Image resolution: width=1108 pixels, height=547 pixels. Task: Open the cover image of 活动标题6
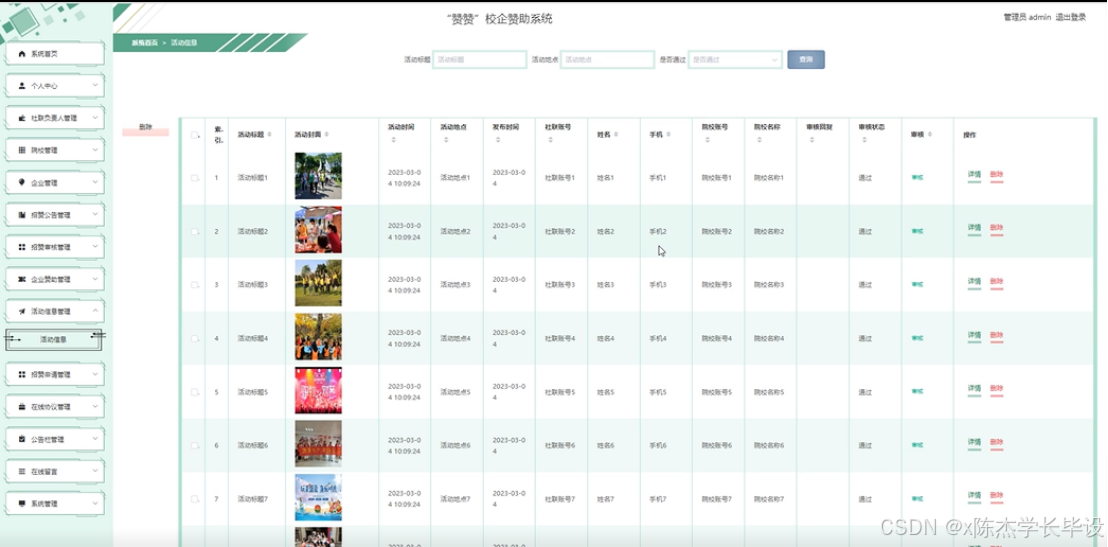click(x=318, y=444)
